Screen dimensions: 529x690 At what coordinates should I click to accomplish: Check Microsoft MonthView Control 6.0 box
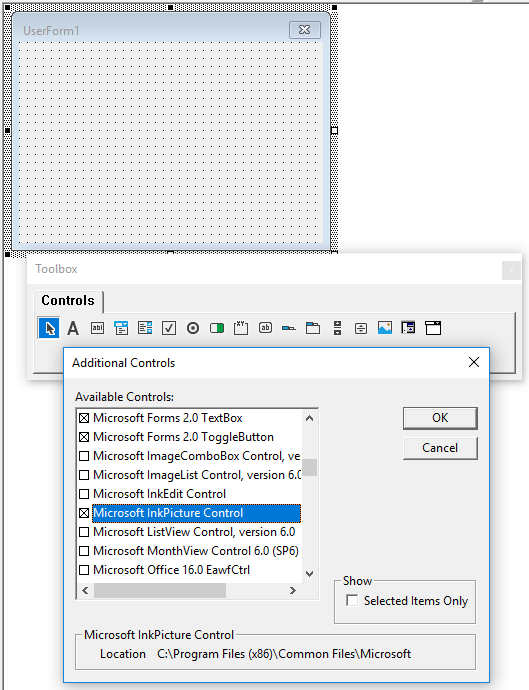tap(84, 551)
